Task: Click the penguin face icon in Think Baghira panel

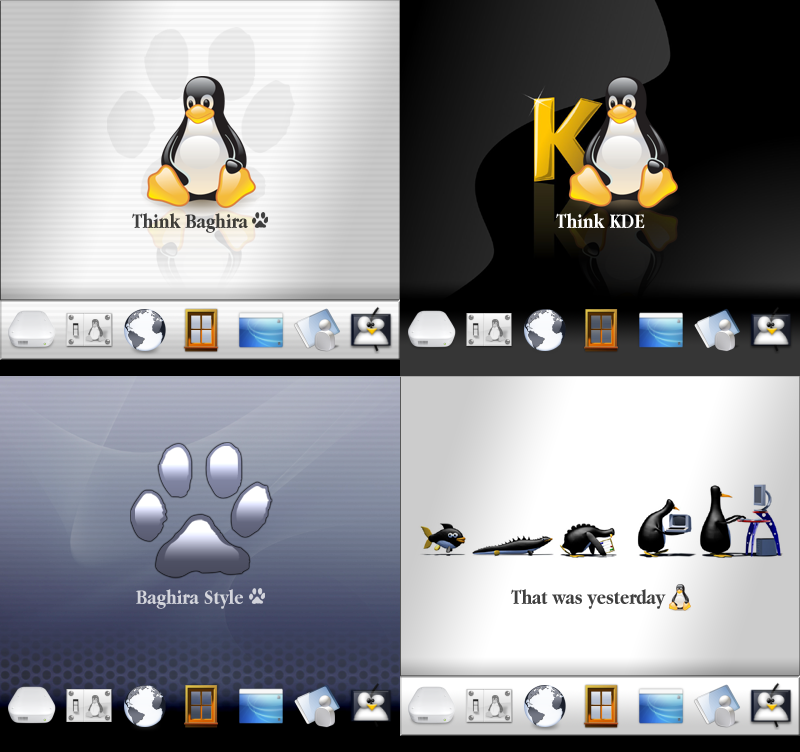Action: click(371, 330)
